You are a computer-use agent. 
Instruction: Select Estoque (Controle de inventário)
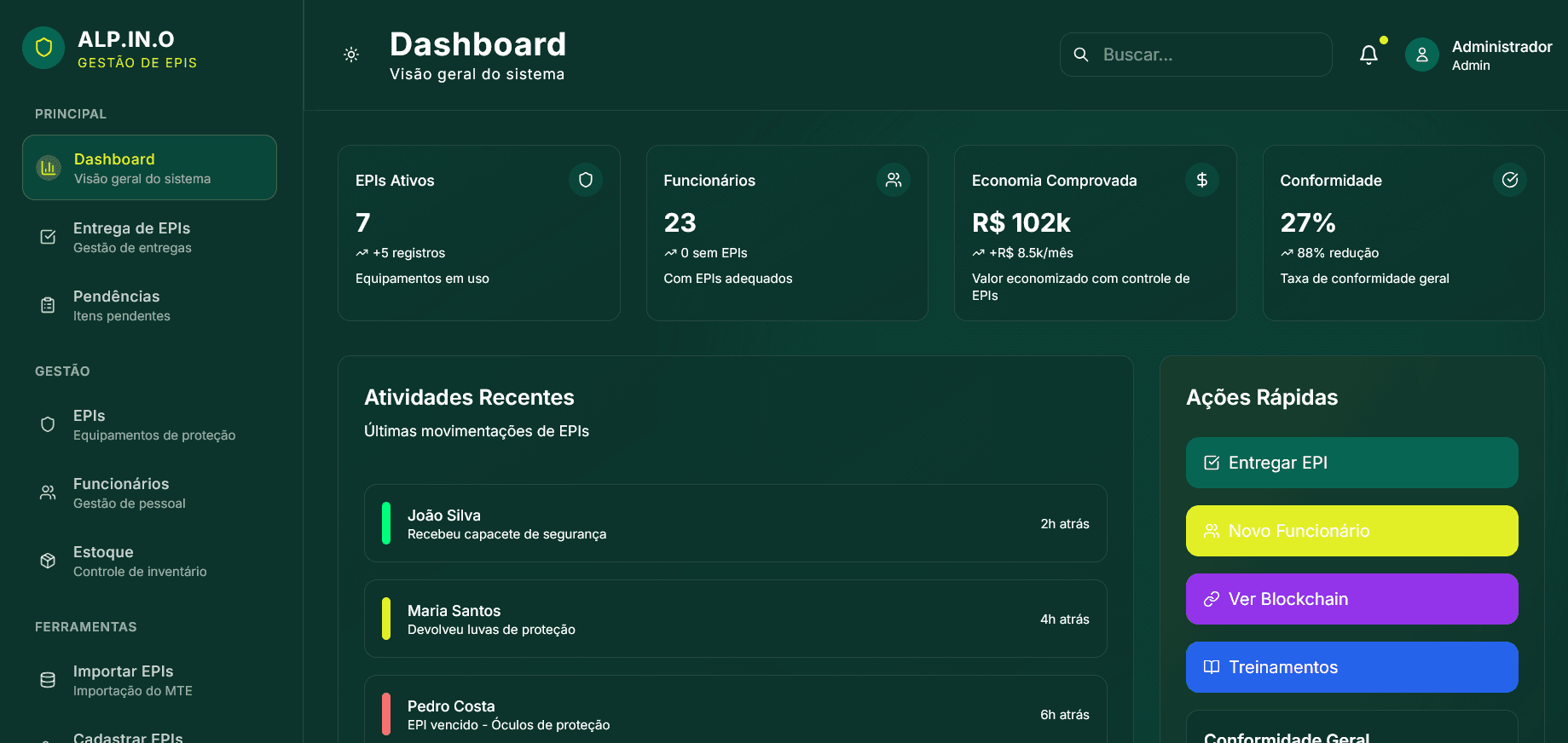point(149,561)
